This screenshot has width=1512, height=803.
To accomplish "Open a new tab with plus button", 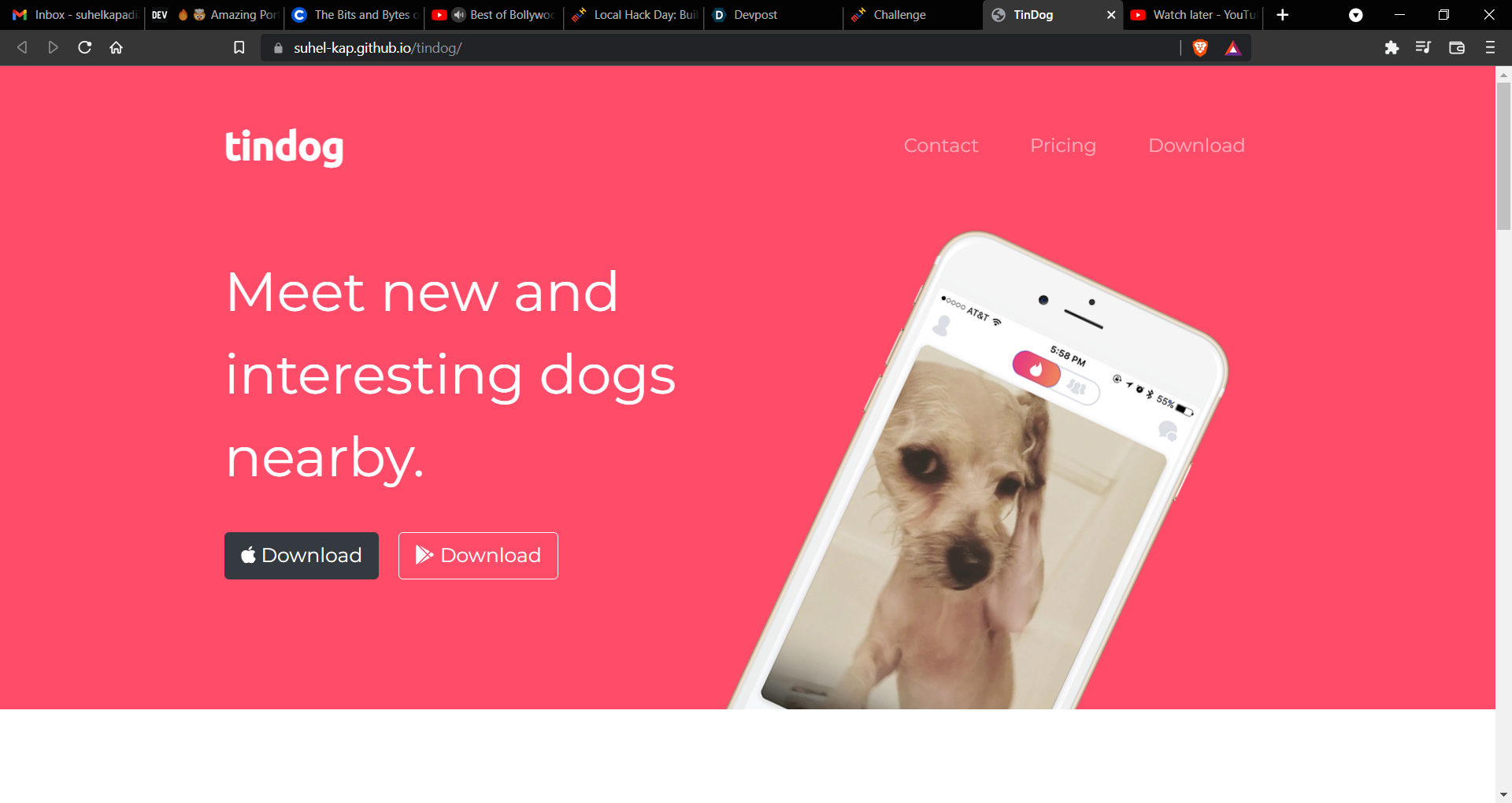I will [x=1283, y=15].
